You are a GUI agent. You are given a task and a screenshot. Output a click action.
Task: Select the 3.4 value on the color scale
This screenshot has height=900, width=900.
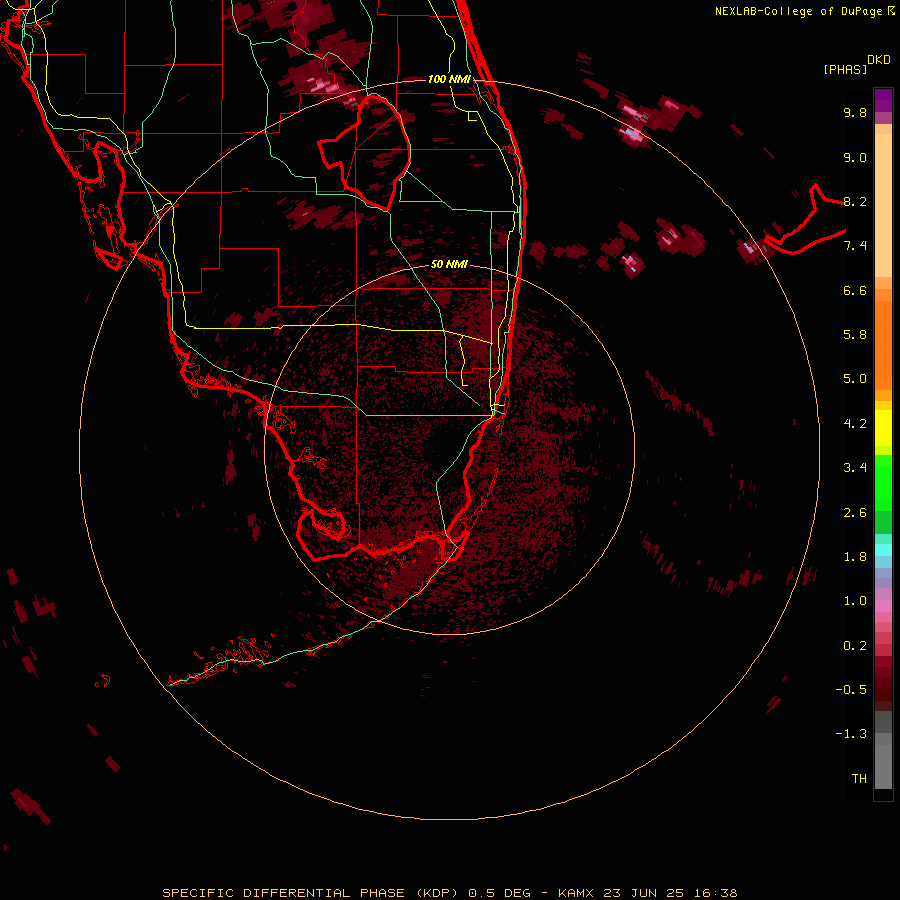[855, 468]
